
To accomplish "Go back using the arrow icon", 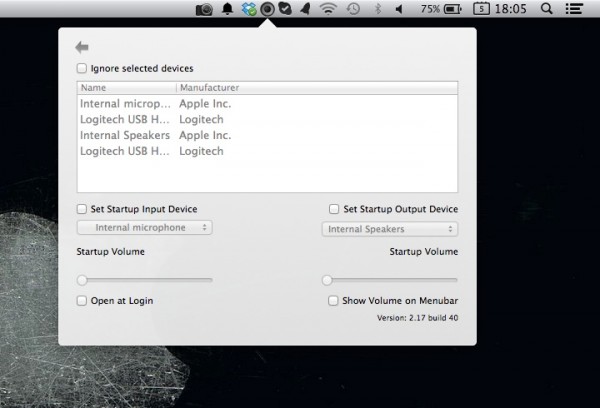I will point(82,47).
